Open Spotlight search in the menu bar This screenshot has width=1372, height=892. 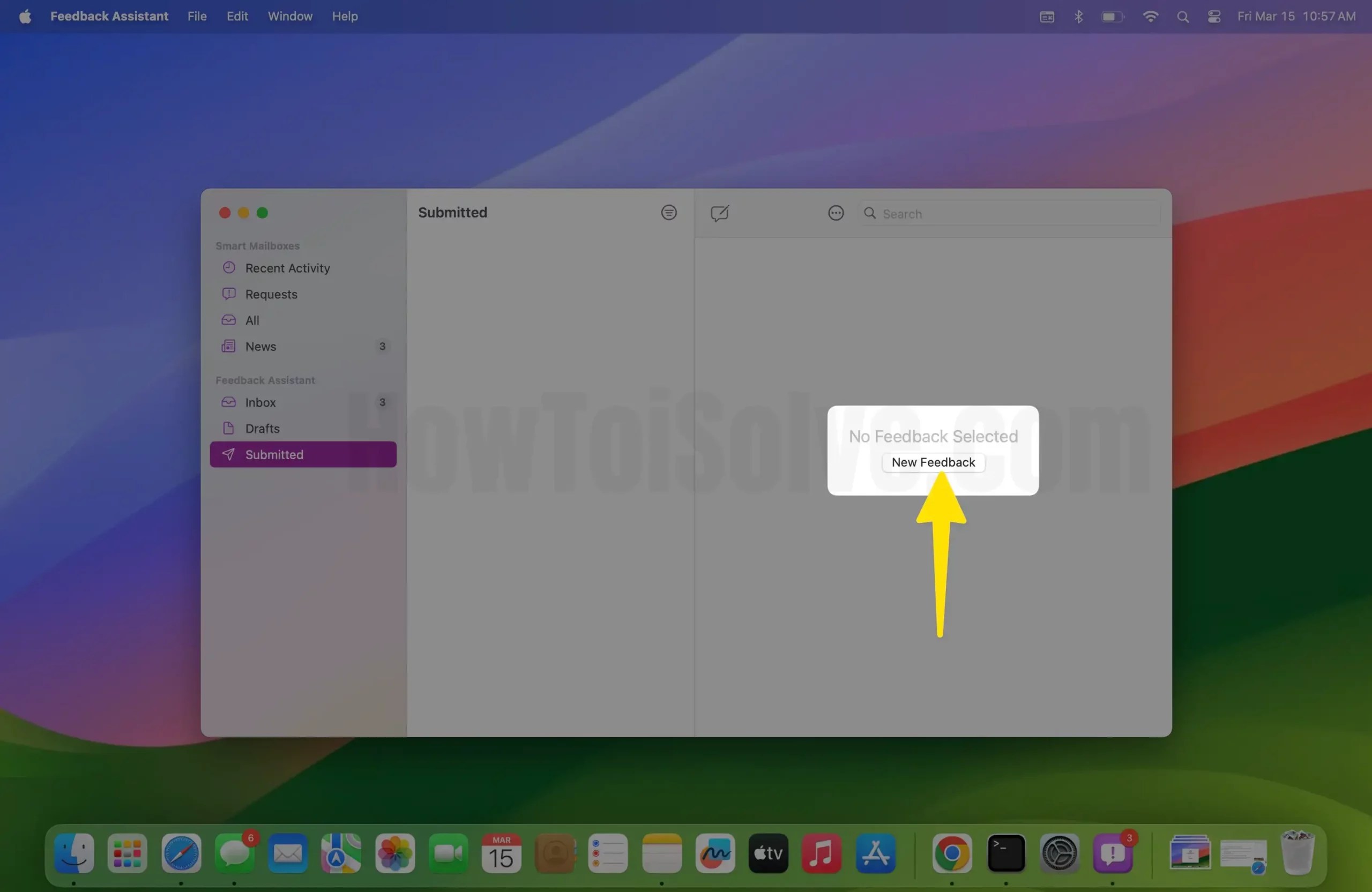click(1183, 16)
